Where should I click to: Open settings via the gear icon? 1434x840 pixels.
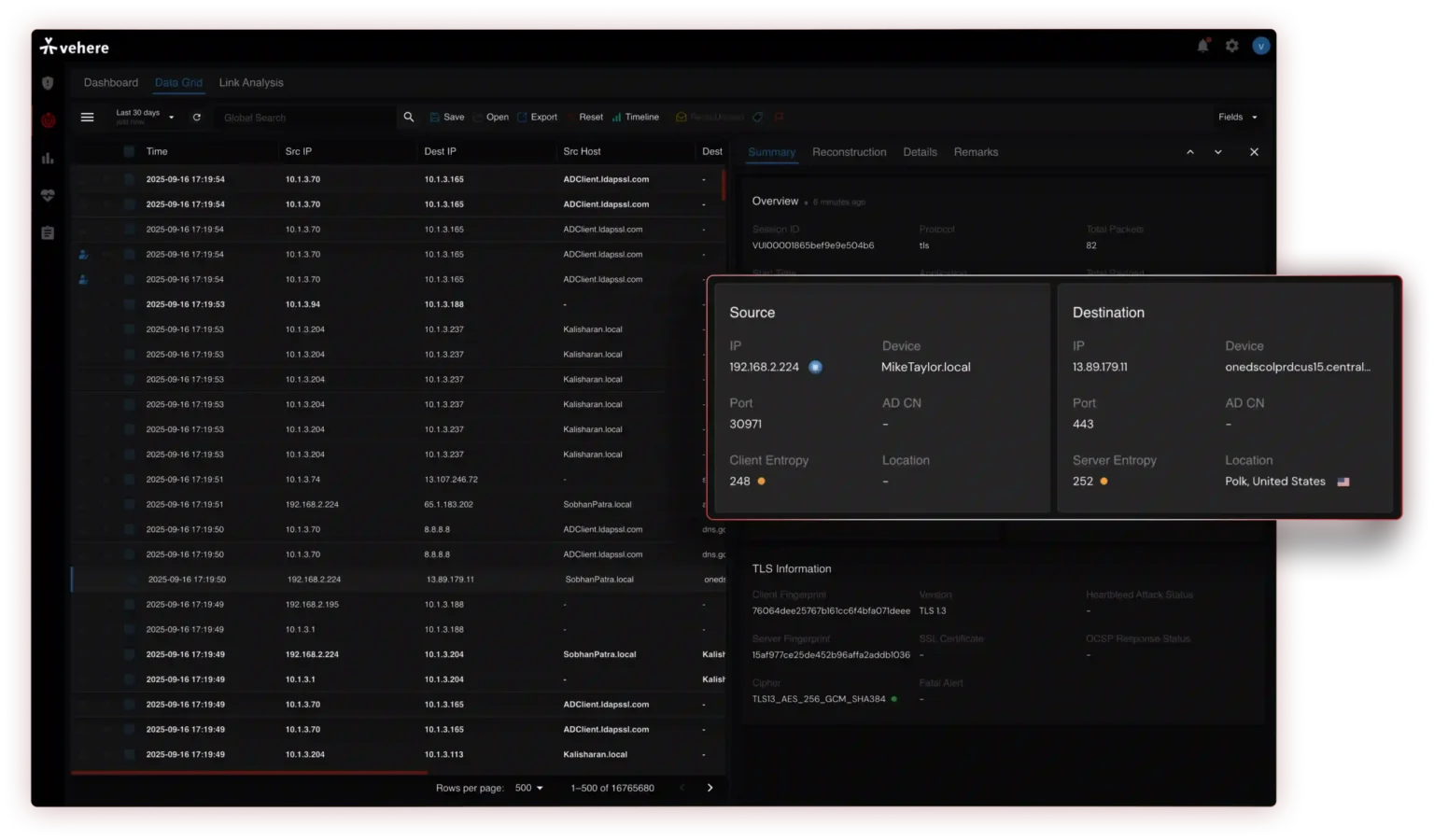point(1232,46)
